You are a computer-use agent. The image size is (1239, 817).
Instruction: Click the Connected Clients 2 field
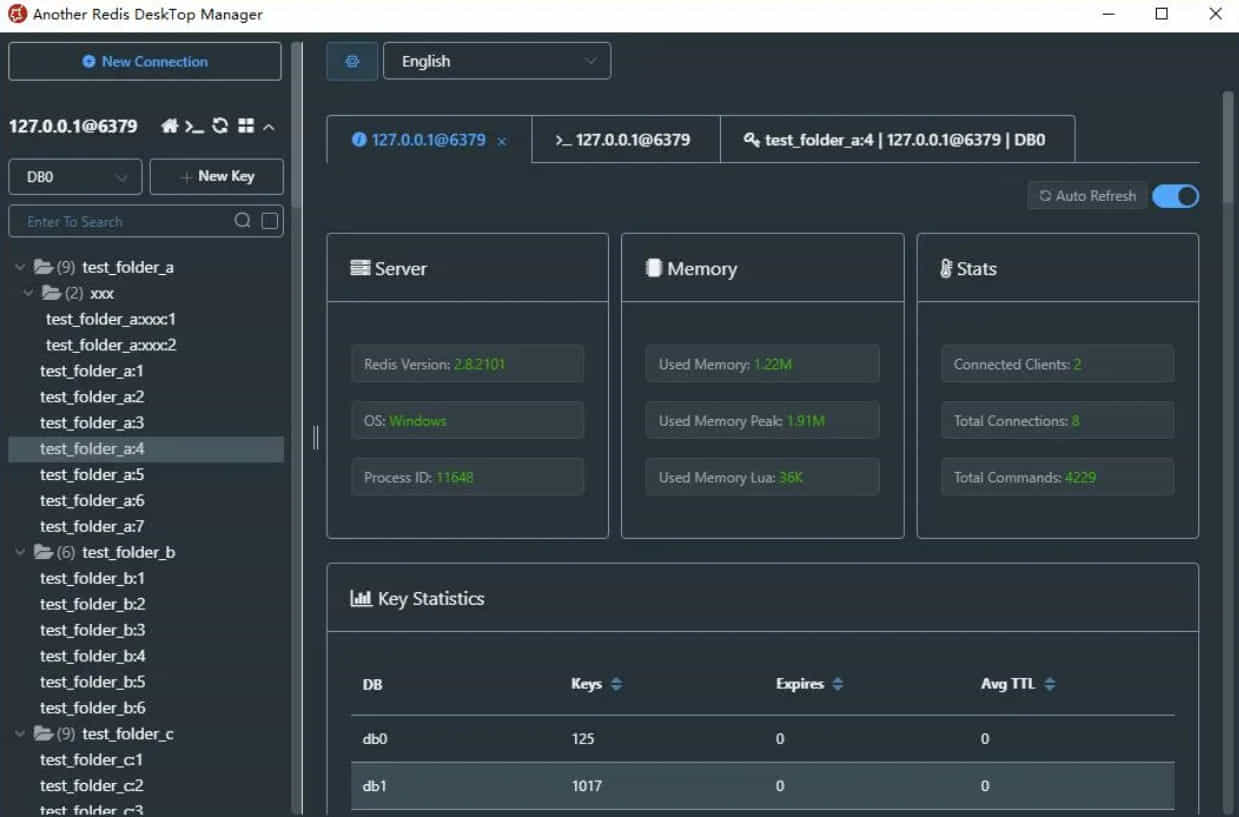point(1057,364)
